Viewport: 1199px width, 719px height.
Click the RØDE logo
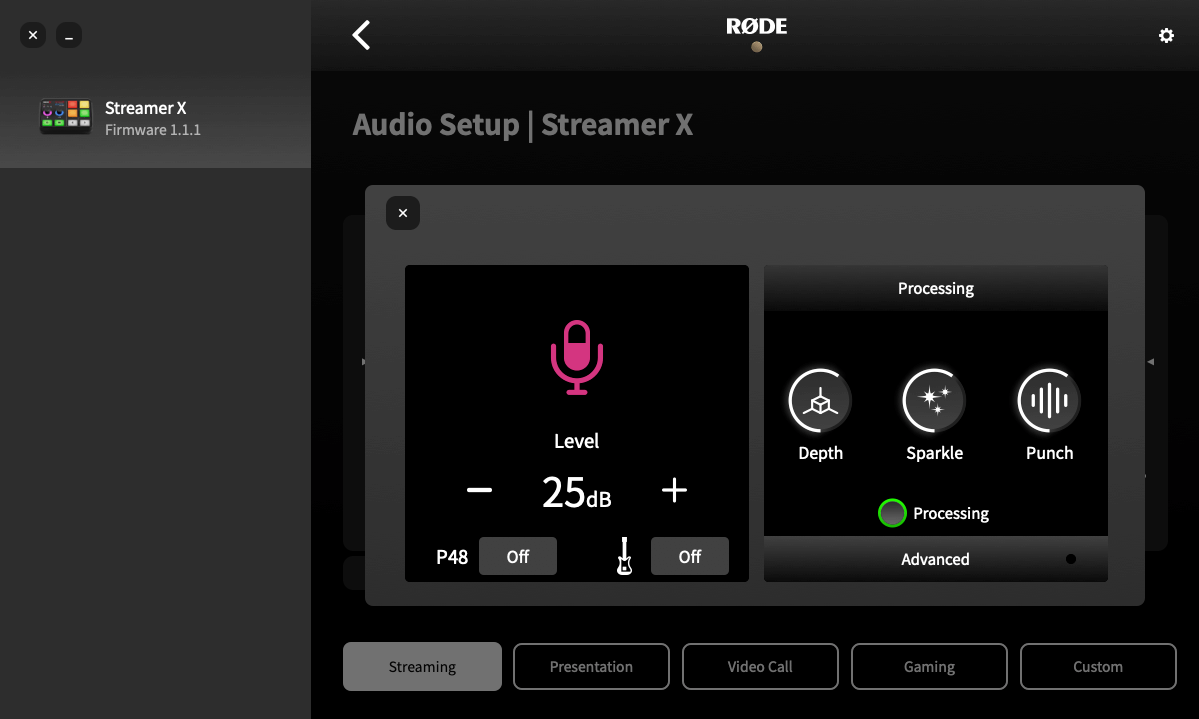click(x=755, y=28)
